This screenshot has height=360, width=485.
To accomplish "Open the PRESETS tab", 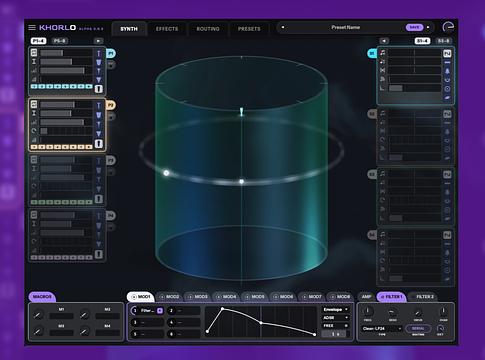I will [249, 29].
